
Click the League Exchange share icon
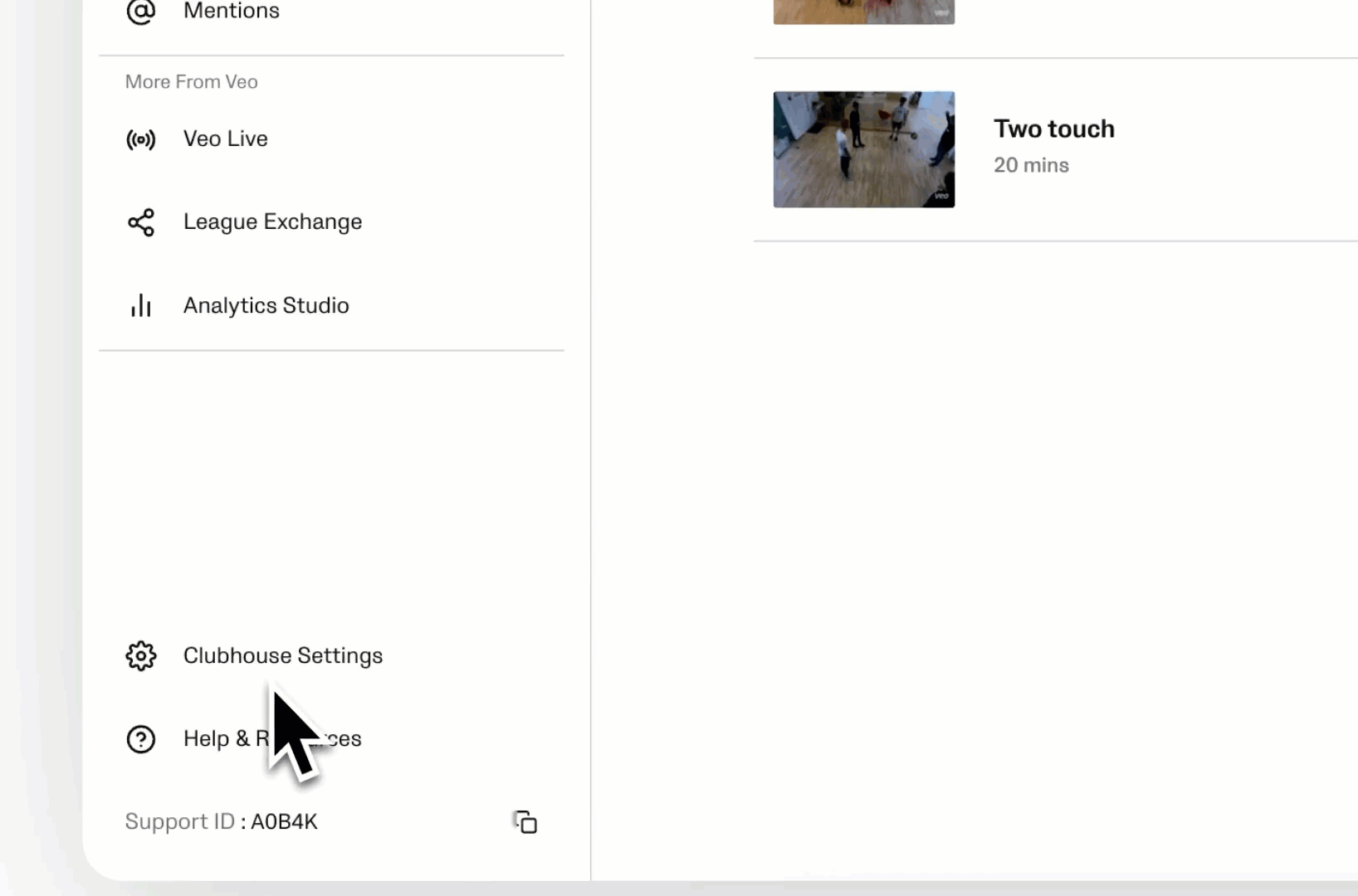point(140,222)
